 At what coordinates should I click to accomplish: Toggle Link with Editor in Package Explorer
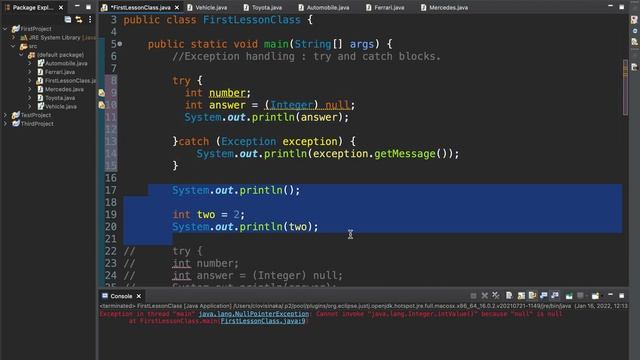pos(78,19)
